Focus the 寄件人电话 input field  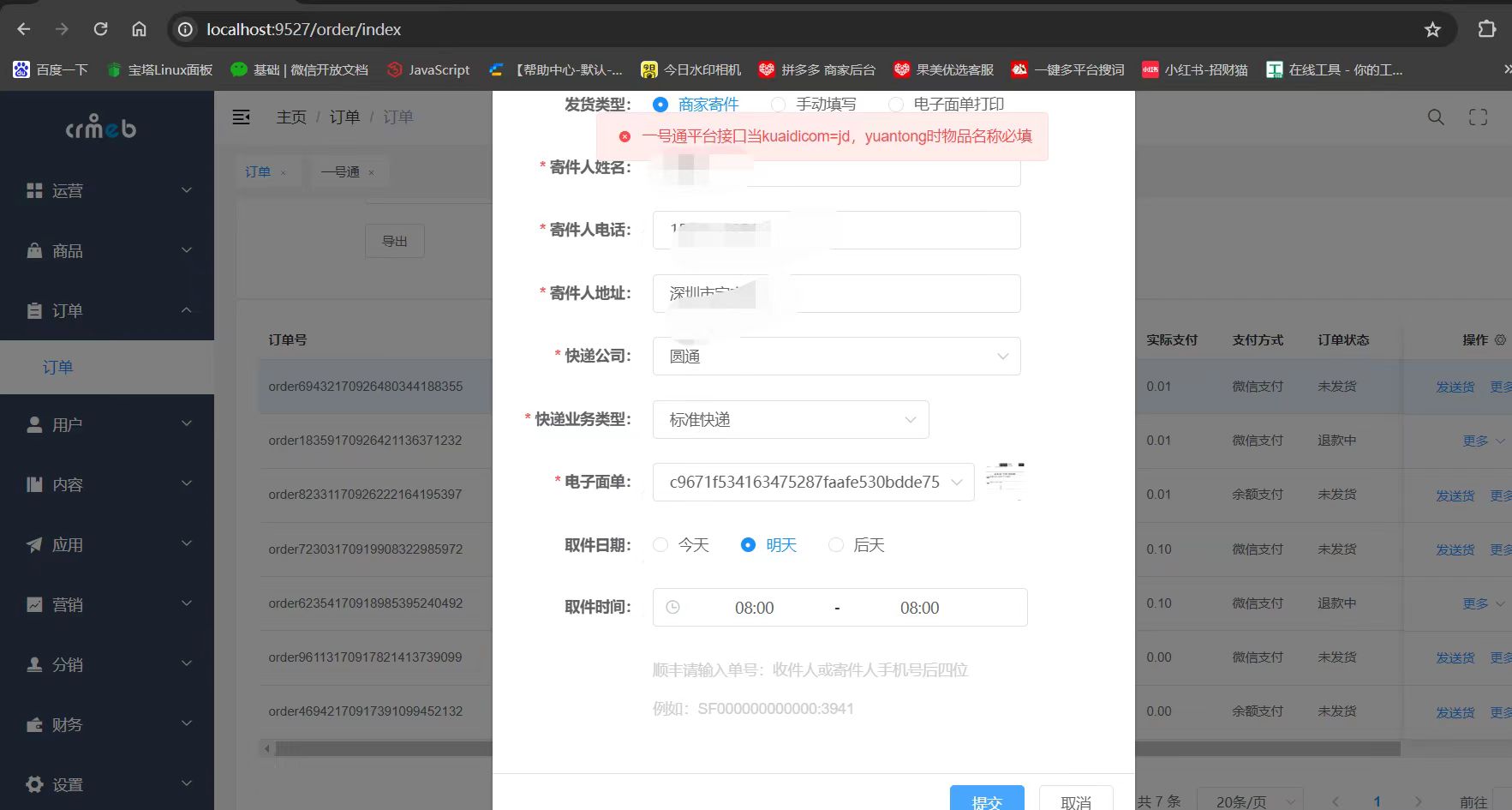(836, 230)
